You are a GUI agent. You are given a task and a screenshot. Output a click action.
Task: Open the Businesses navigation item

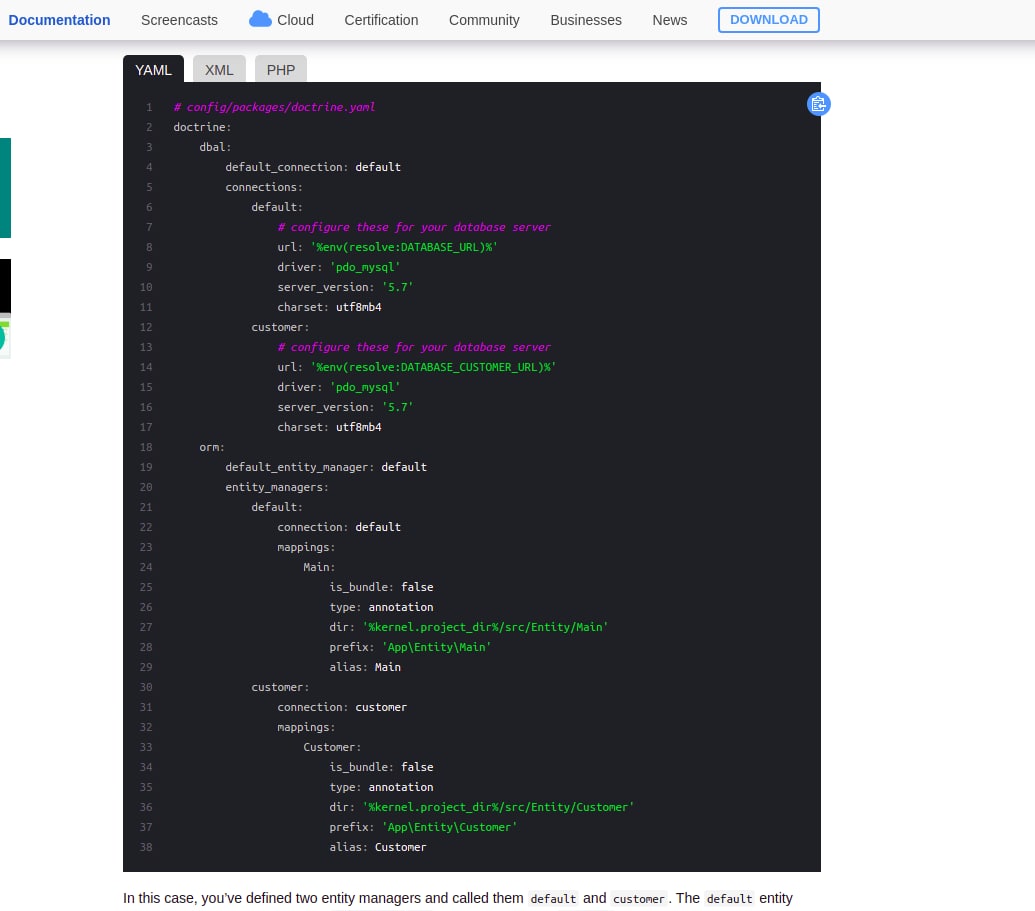pyautogui.click(x=585, y=20)
